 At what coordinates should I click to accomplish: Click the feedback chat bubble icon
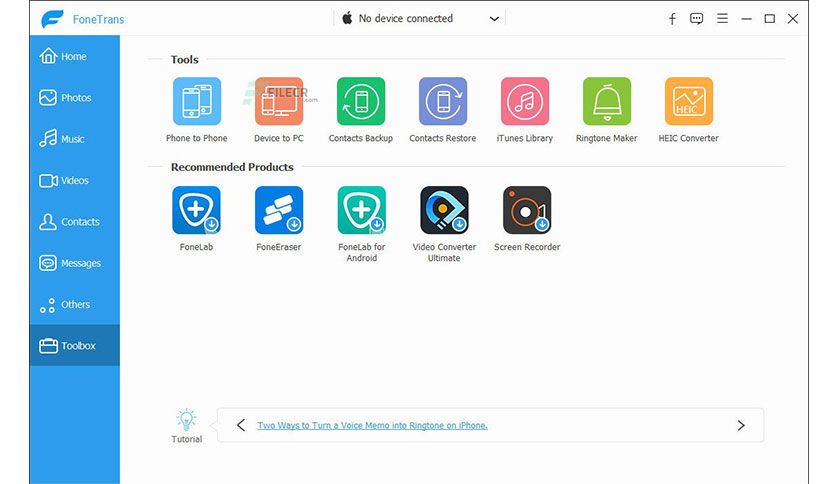pyautogui.click(x=696, y=19)
